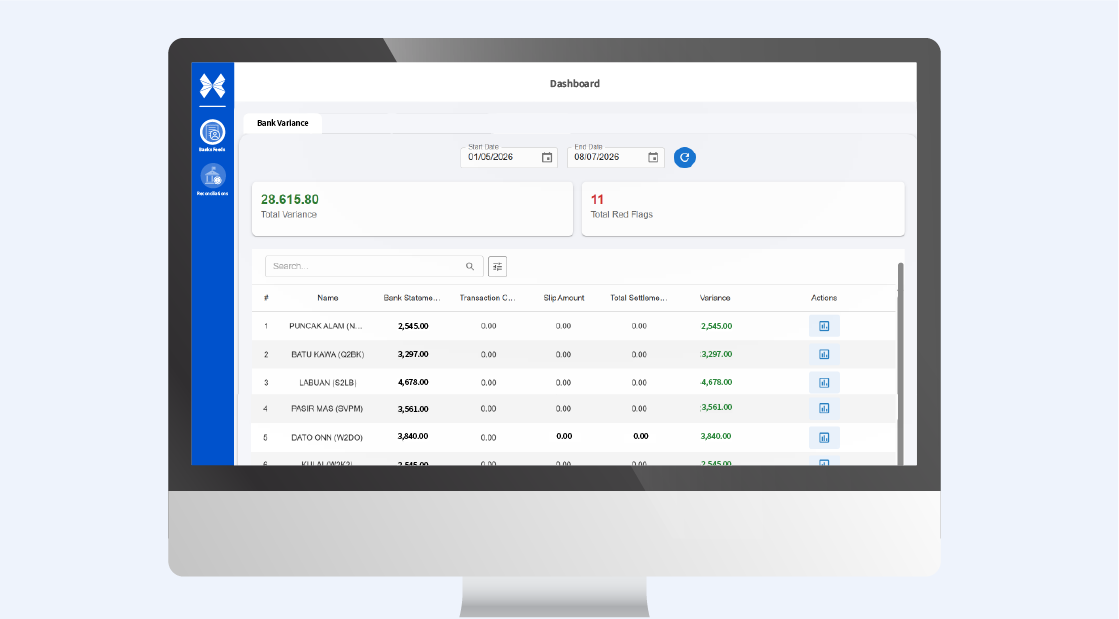Select the LABUAN (S2LB) name cell
Screen dimensions: 1119x619
(x=328, y=383)
